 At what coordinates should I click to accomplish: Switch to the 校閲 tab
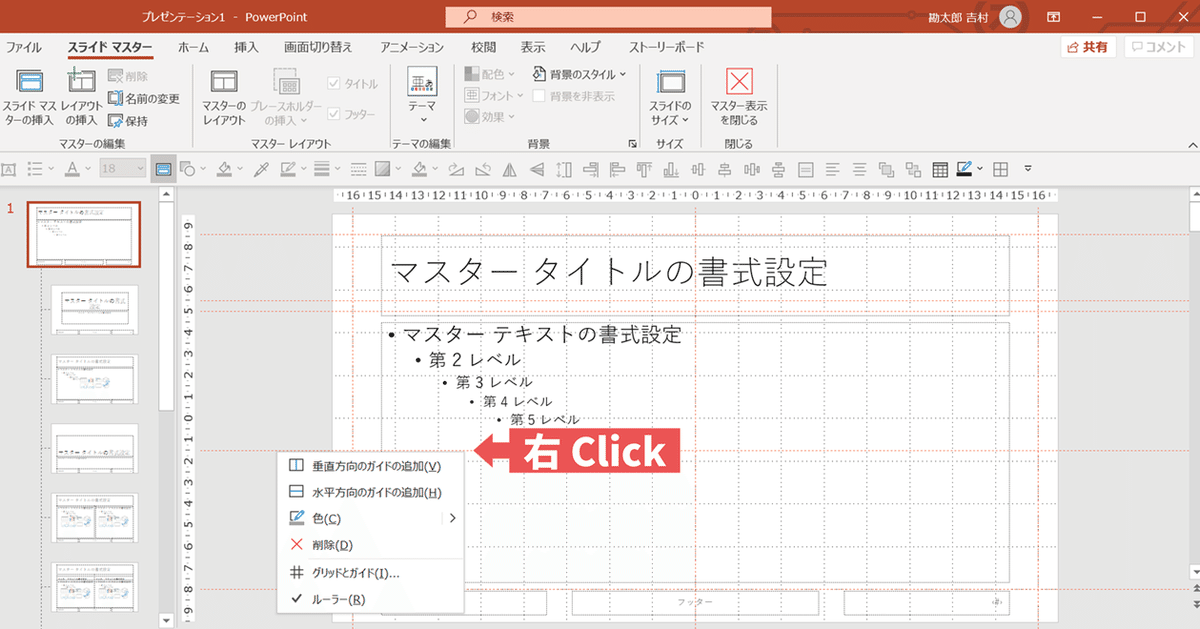point(483,47)
